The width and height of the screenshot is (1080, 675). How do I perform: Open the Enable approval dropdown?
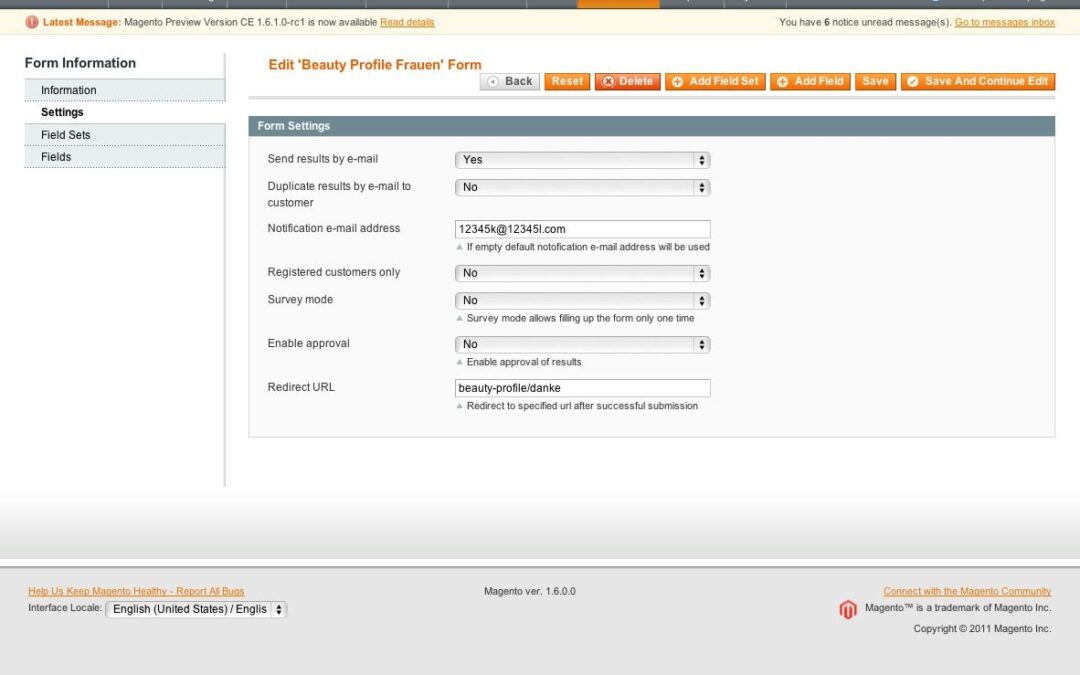582,344
